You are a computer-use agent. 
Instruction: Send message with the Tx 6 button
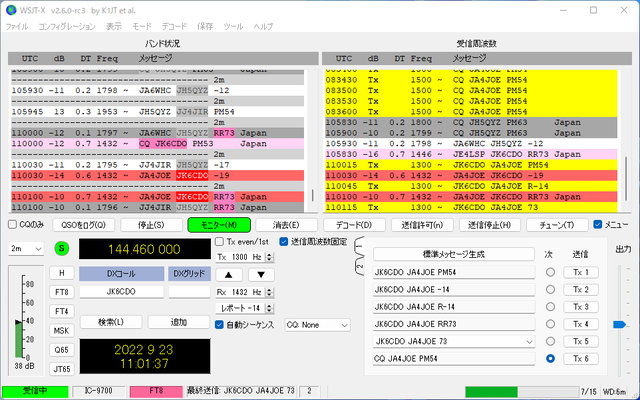pyautogui.click(x=581, y=358)
